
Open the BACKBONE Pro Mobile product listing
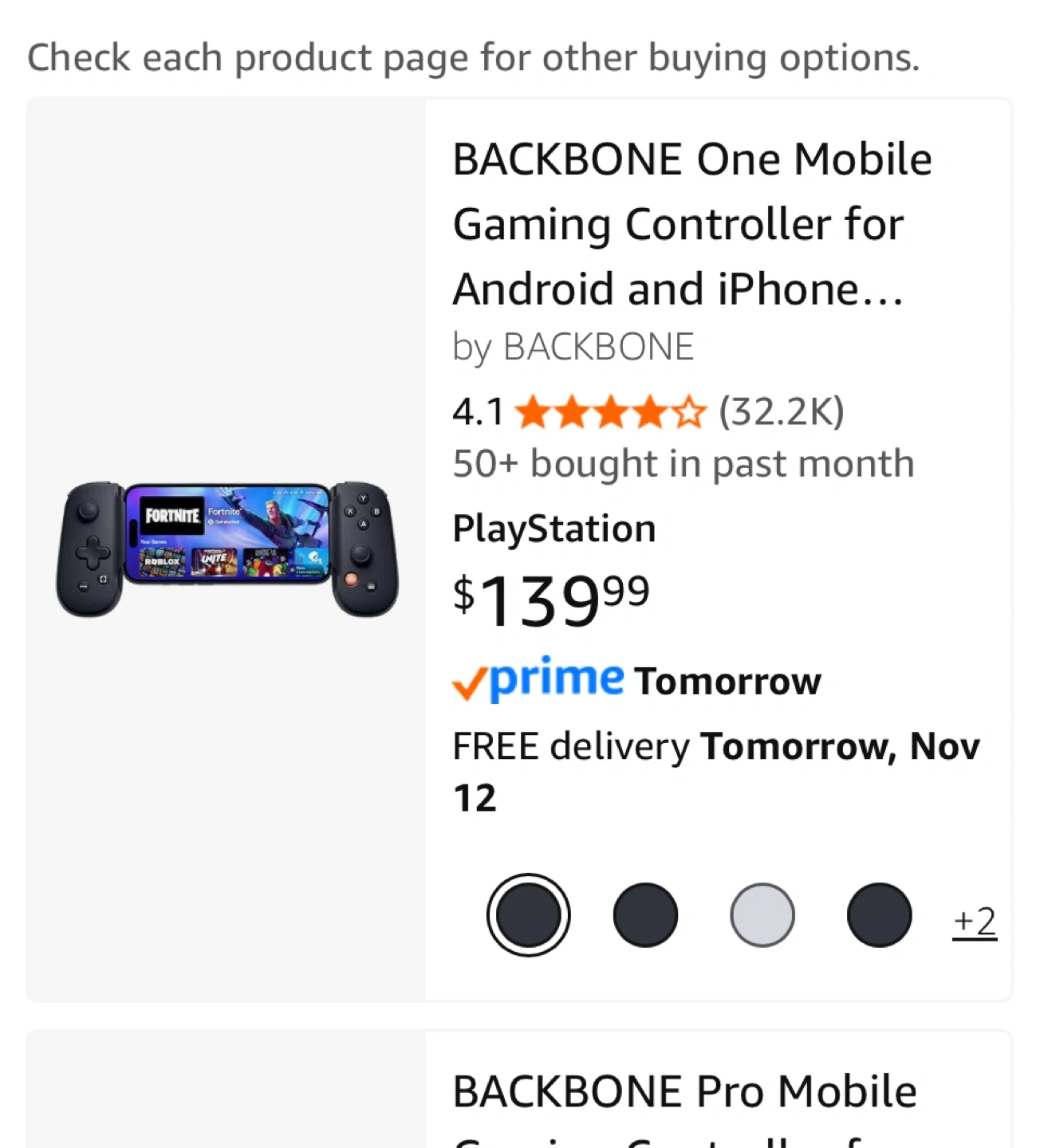[684, 1092]
